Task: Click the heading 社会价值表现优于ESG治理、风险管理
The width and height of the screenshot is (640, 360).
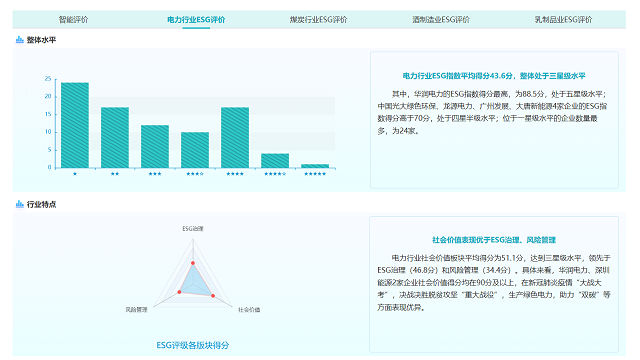Action: [x=494, y=240]
